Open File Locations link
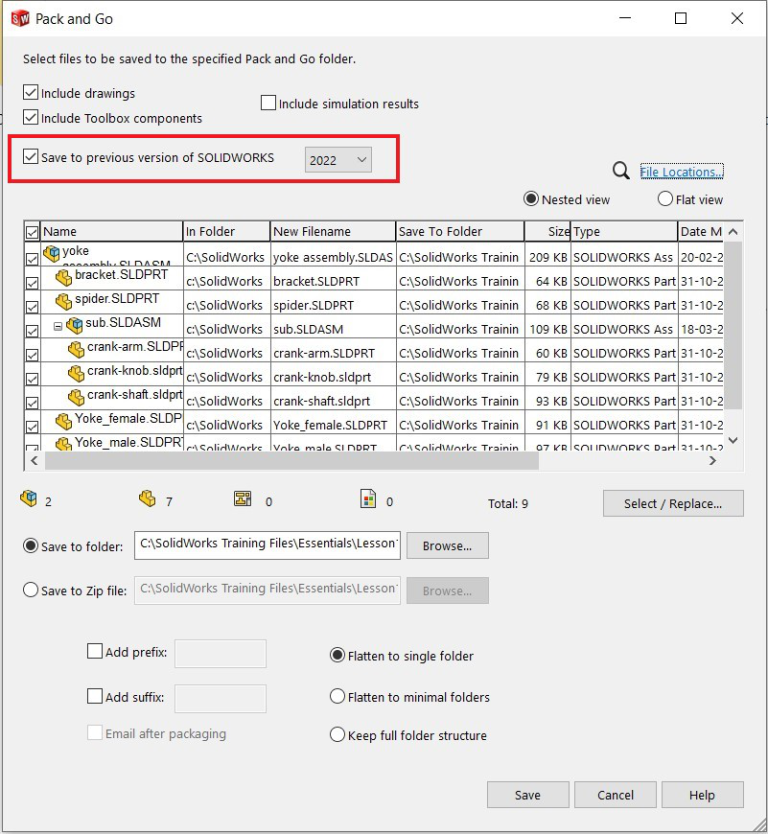 click(x=681, y=172)
